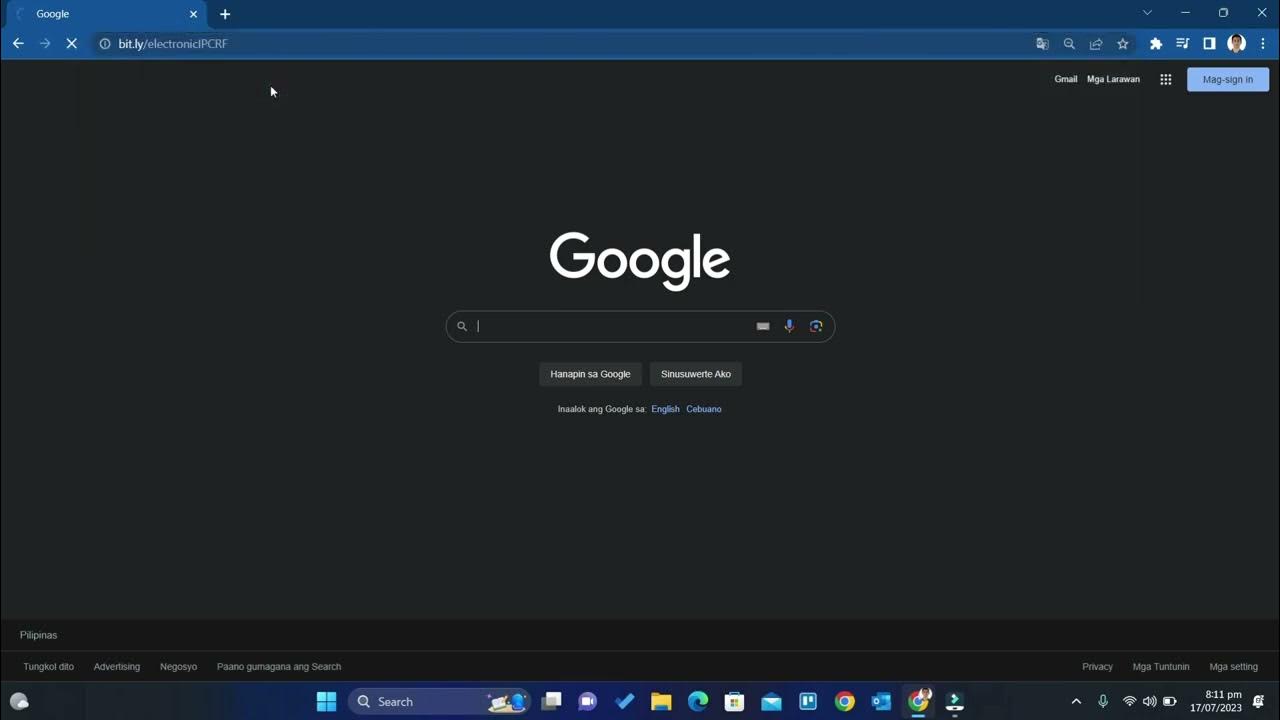The image size is (1280, 720).
Task: Select the Google tab
Action: [x=104, y=14]
